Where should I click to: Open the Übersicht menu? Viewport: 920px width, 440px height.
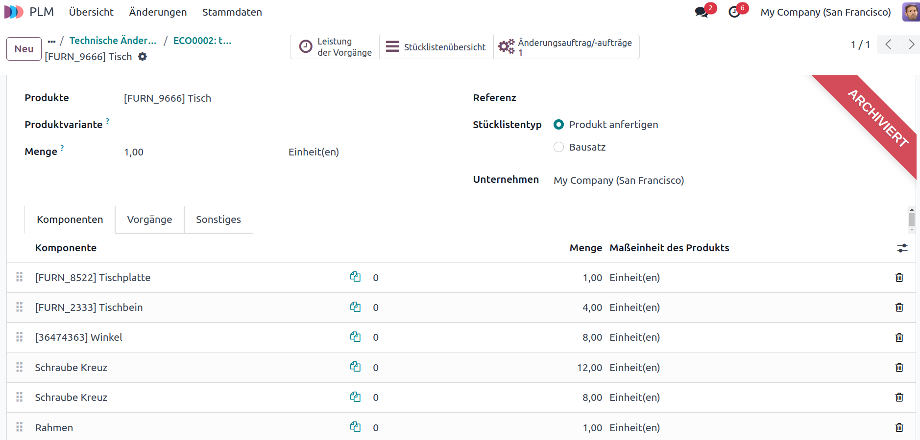[91, 12]
